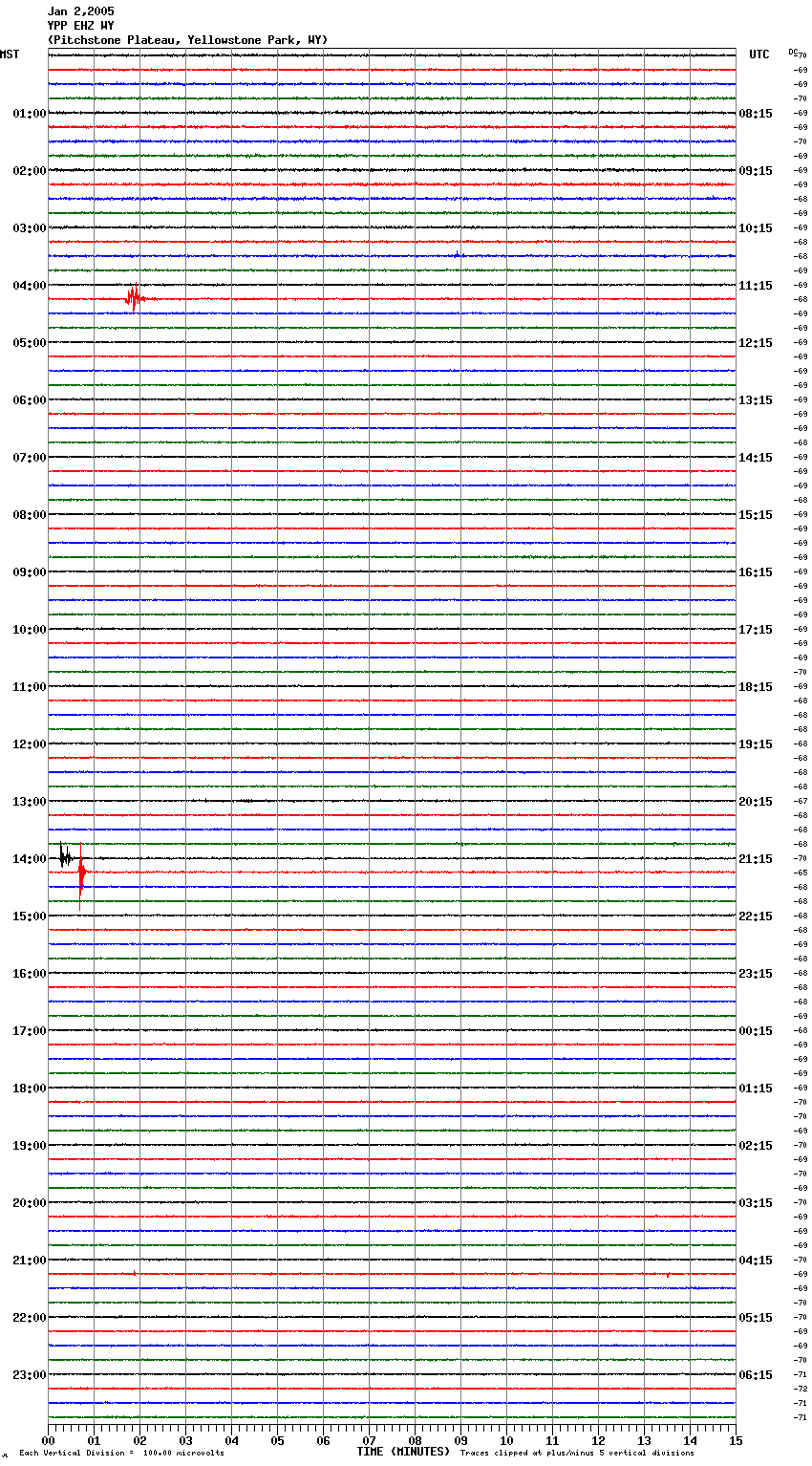This screenshot has height=1466, width=812.
Task: Click the UTC timezone label
Action: [759, 54]
